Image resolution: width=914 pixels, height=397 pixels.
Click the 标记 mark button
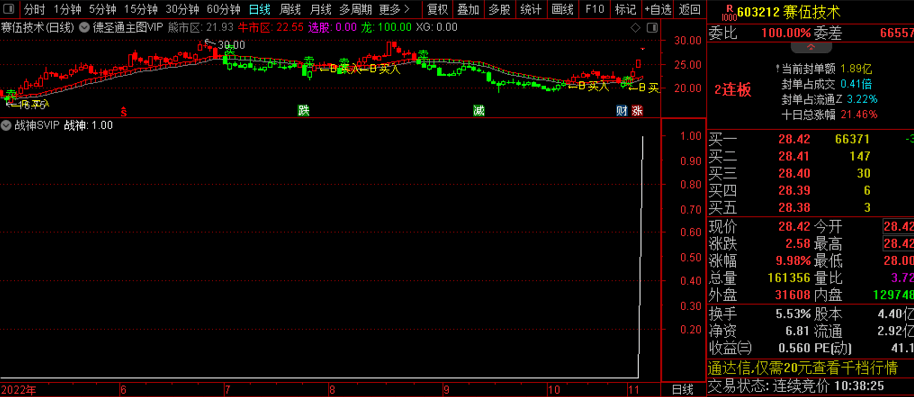(x=625, y=9)
